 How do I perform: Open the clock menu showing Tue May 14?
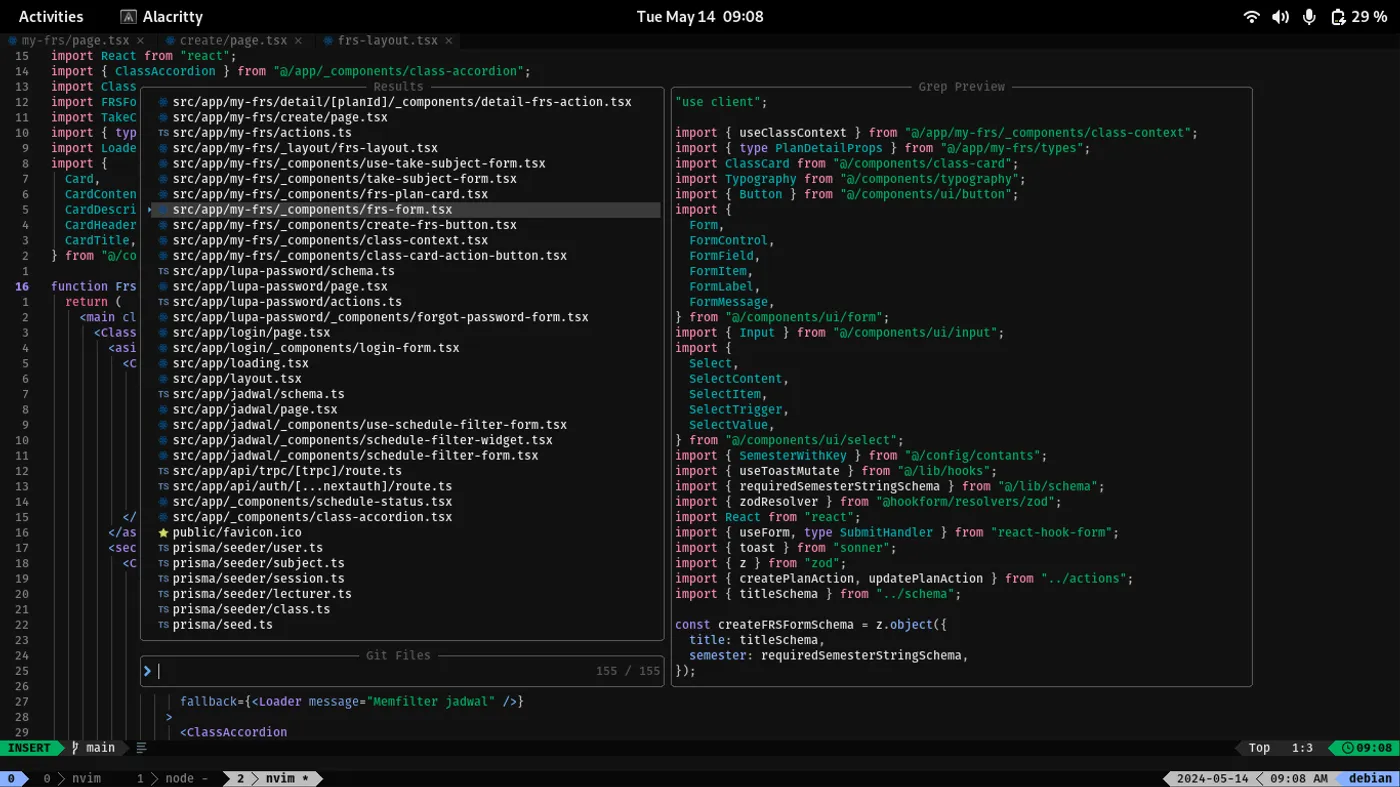click(700, 16)
